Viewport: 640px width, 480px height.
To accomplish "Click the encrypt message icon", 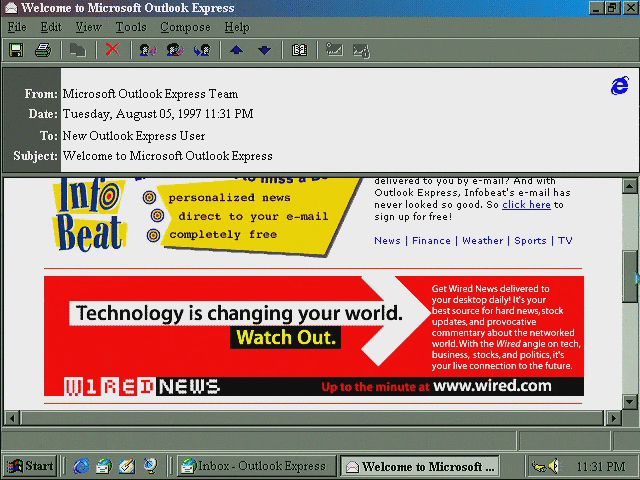I will [x=362, y=51].
